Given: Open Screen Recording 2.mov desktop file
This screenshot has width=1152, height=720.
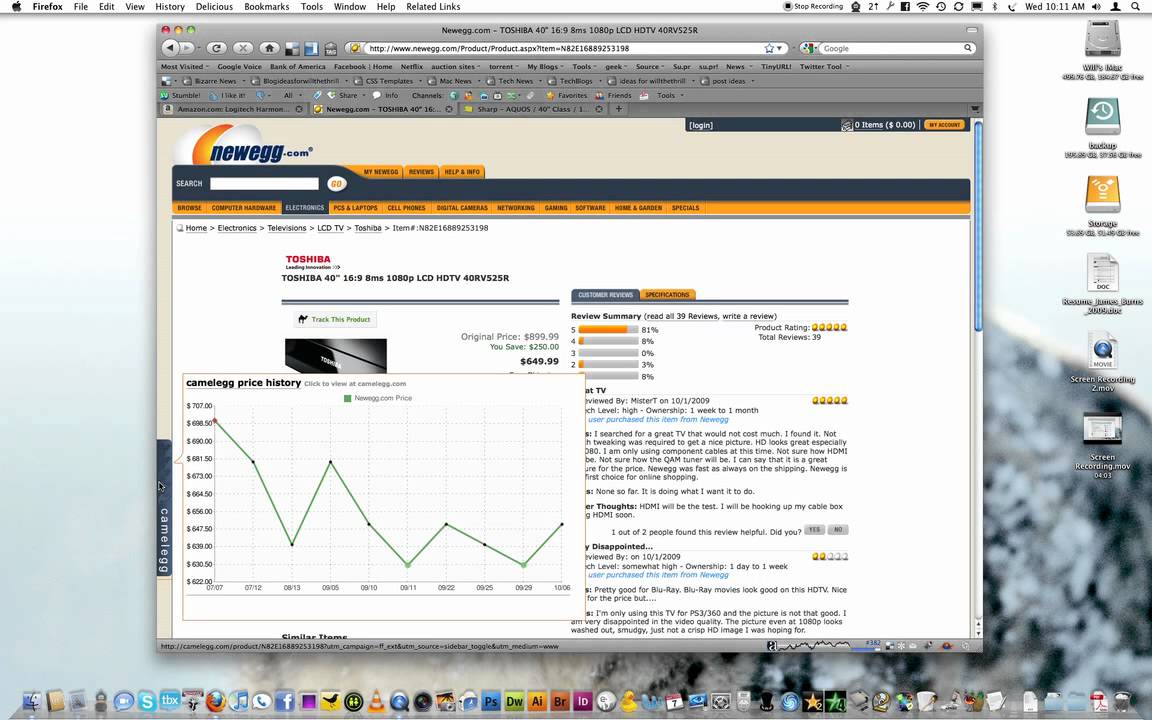Looking at the screenshot, I should pyautogui.click(x=1102, y=351).
